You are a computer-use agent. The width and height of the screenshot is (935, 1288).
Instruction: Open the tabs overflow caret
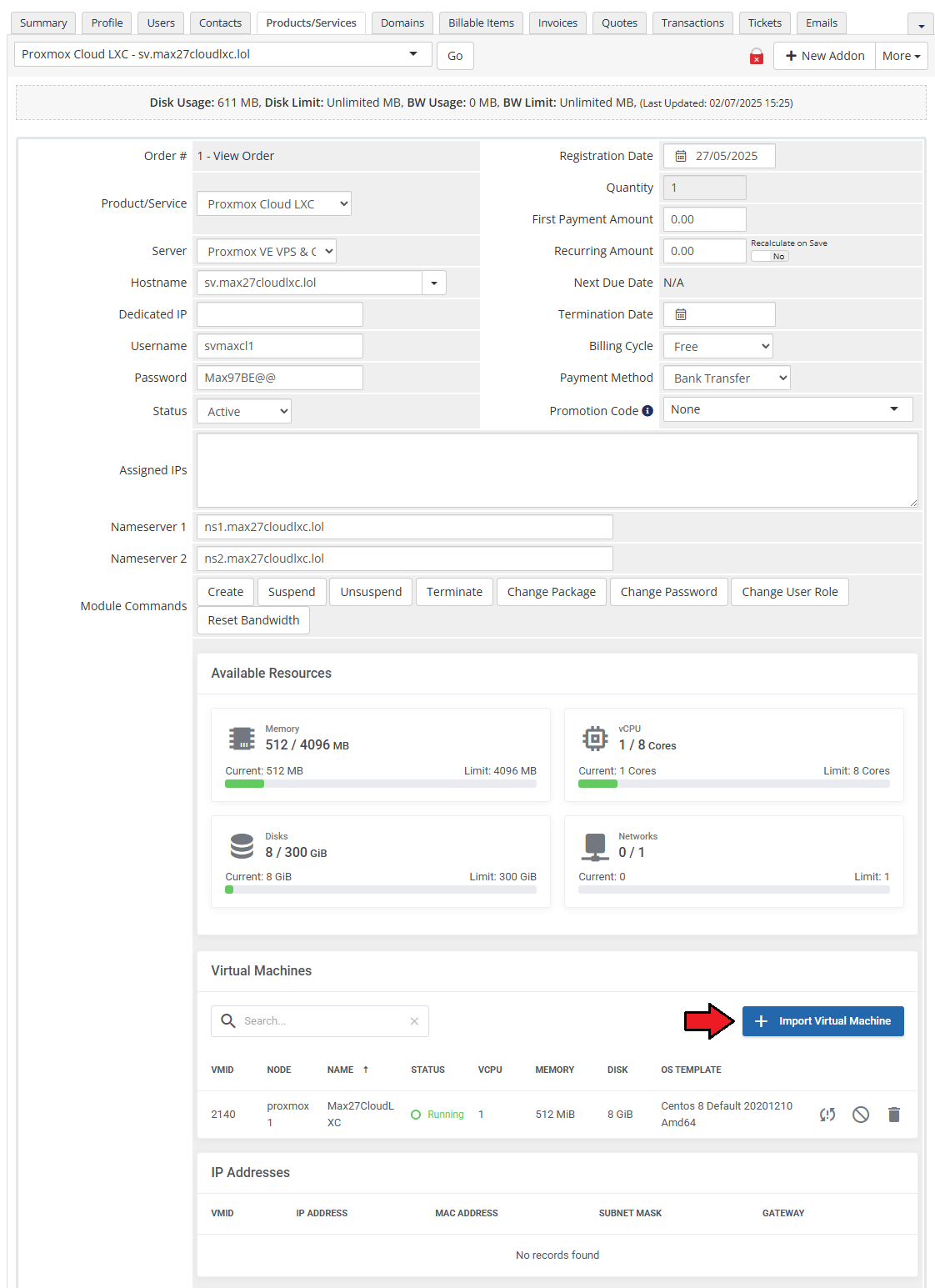[921, 25]
